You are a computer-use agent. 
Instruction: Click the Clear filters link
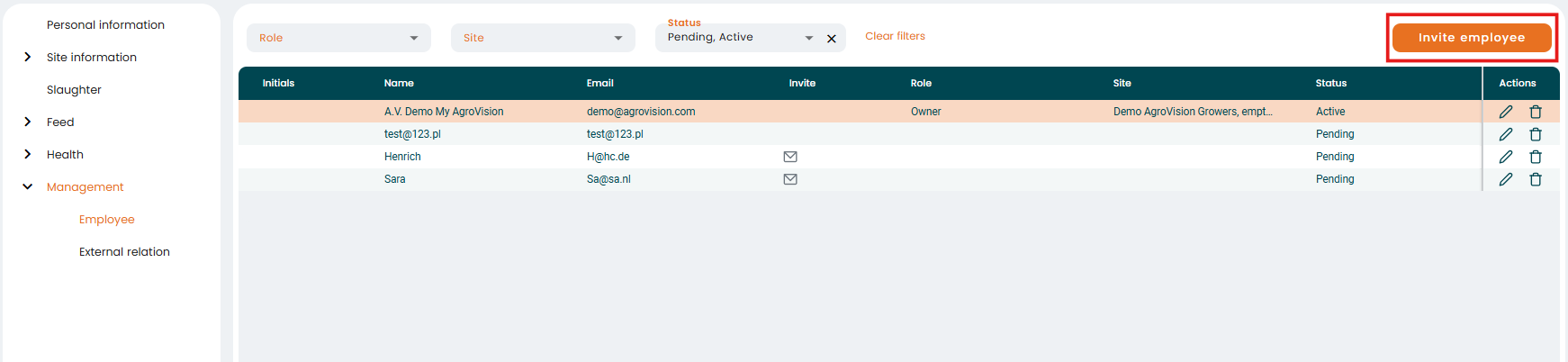coord(895,36)
